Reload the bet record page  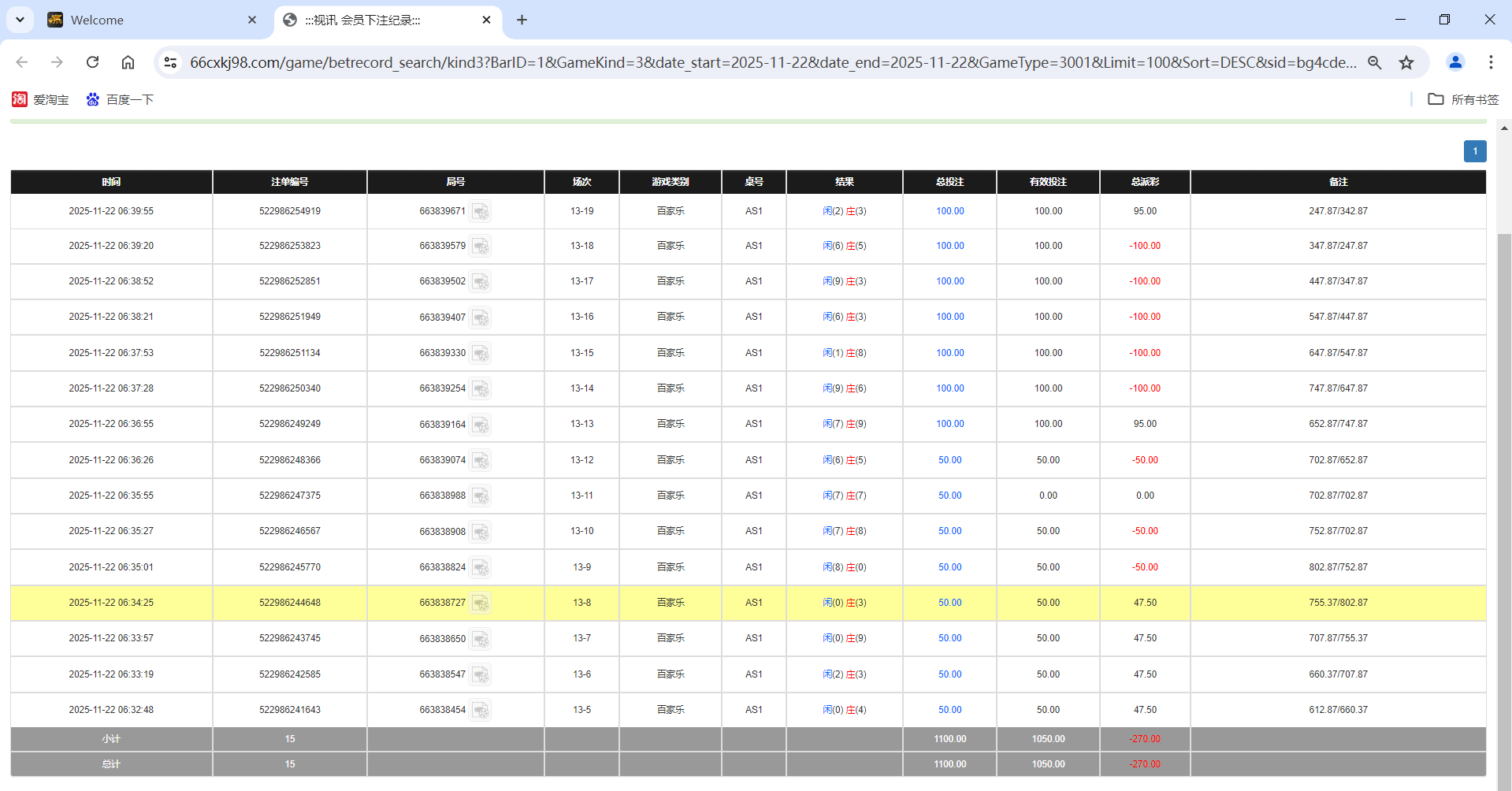92,62
